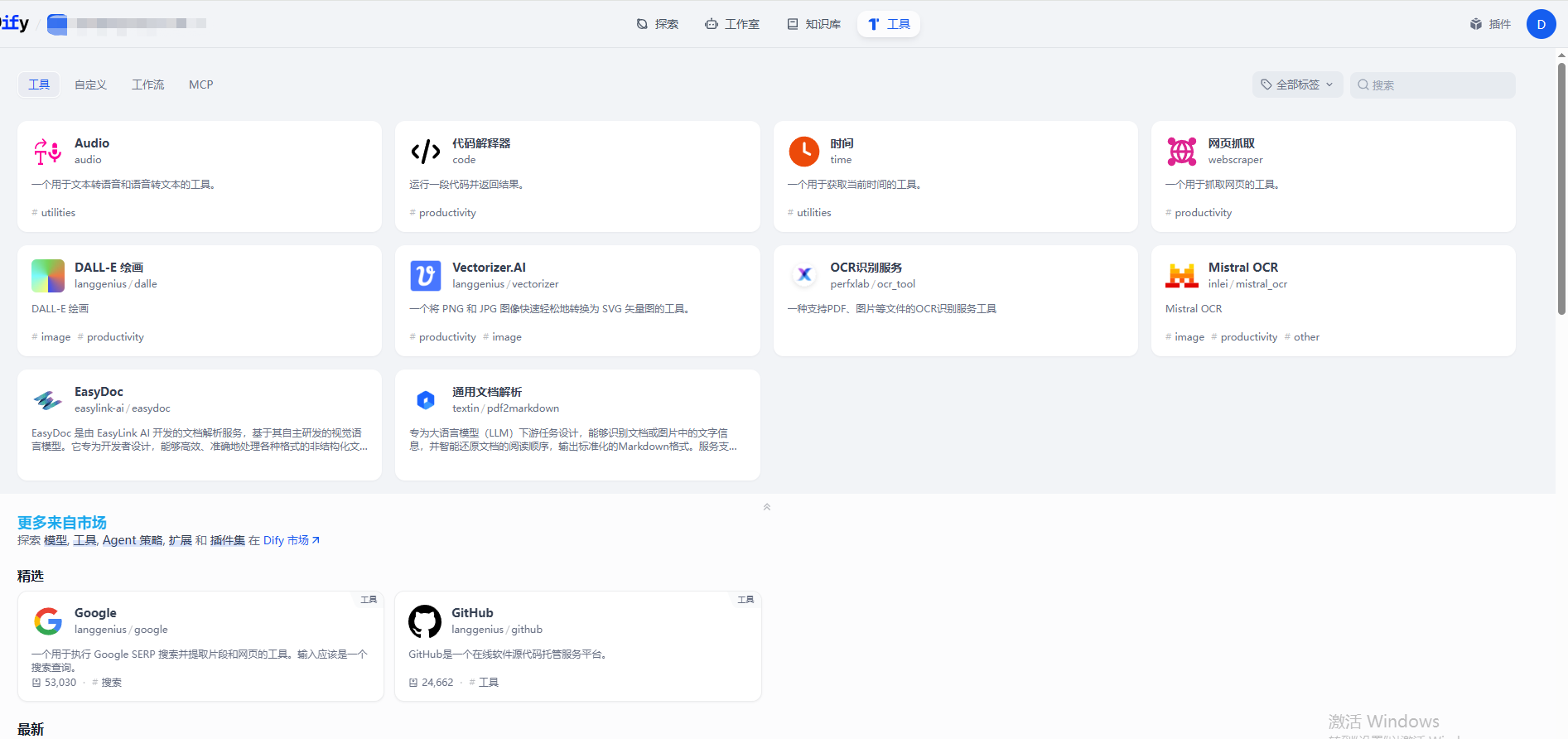Click the EasyDoc logo icon
Image resolution: width=1568 pixels, height=739 pixels.
pos(48,400)
